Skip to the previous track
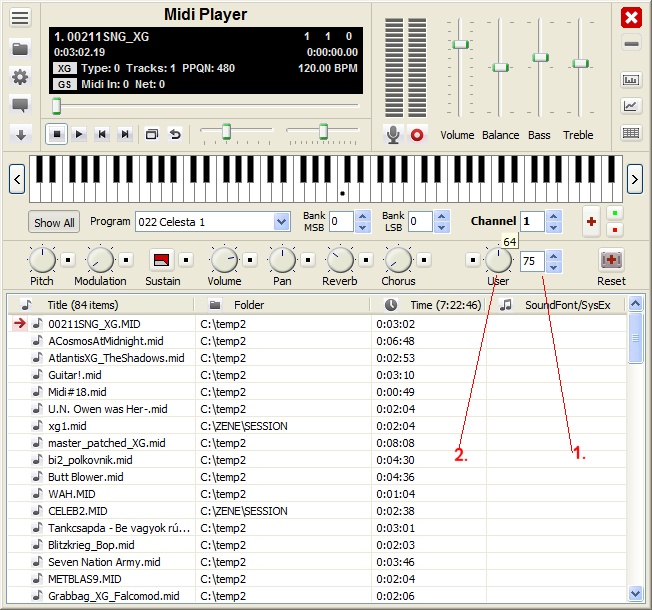This screenshot has height=610, width=652. point(102,134)
